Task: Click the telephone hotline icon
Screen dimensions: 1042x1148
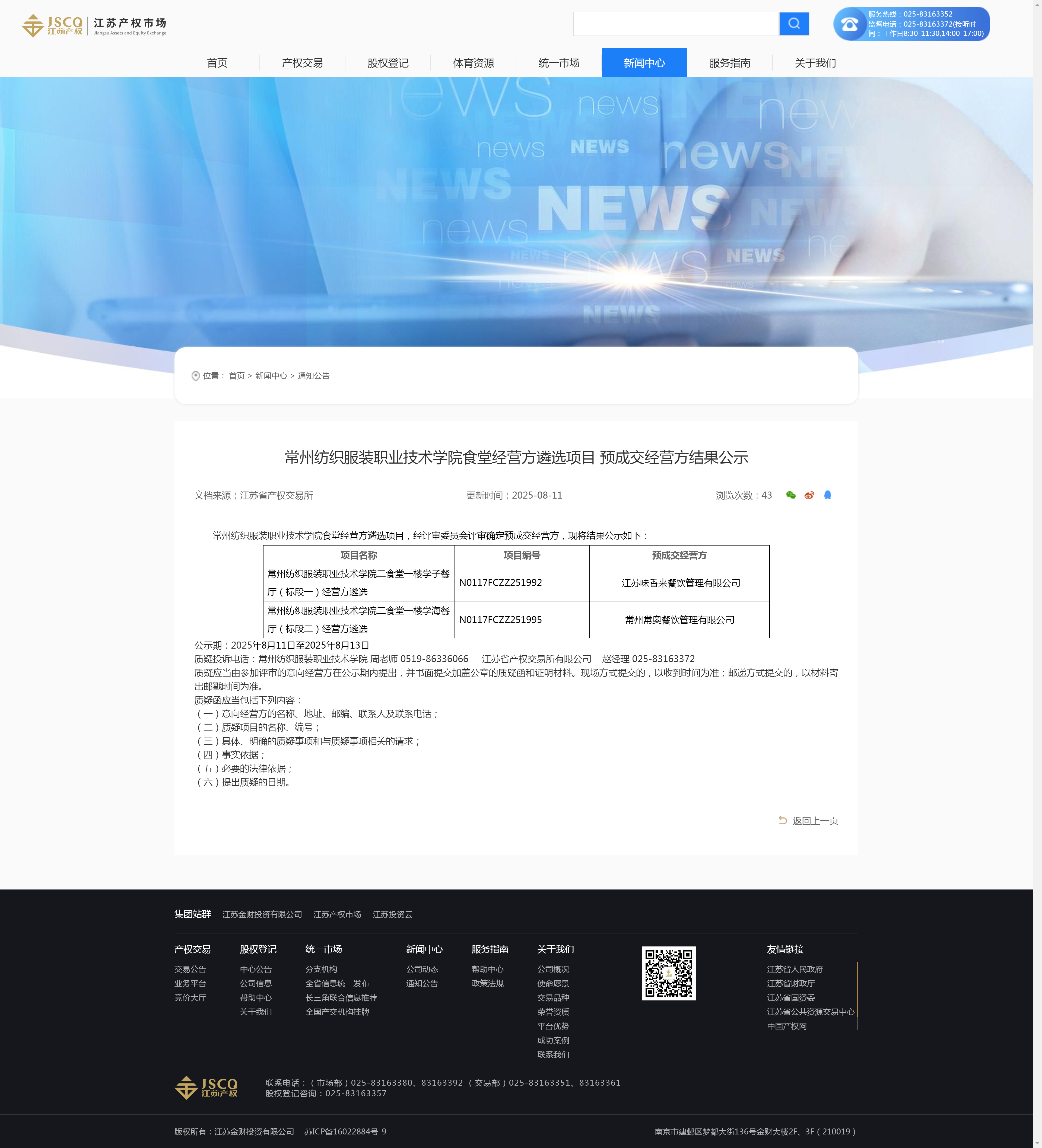Action: 849,24
